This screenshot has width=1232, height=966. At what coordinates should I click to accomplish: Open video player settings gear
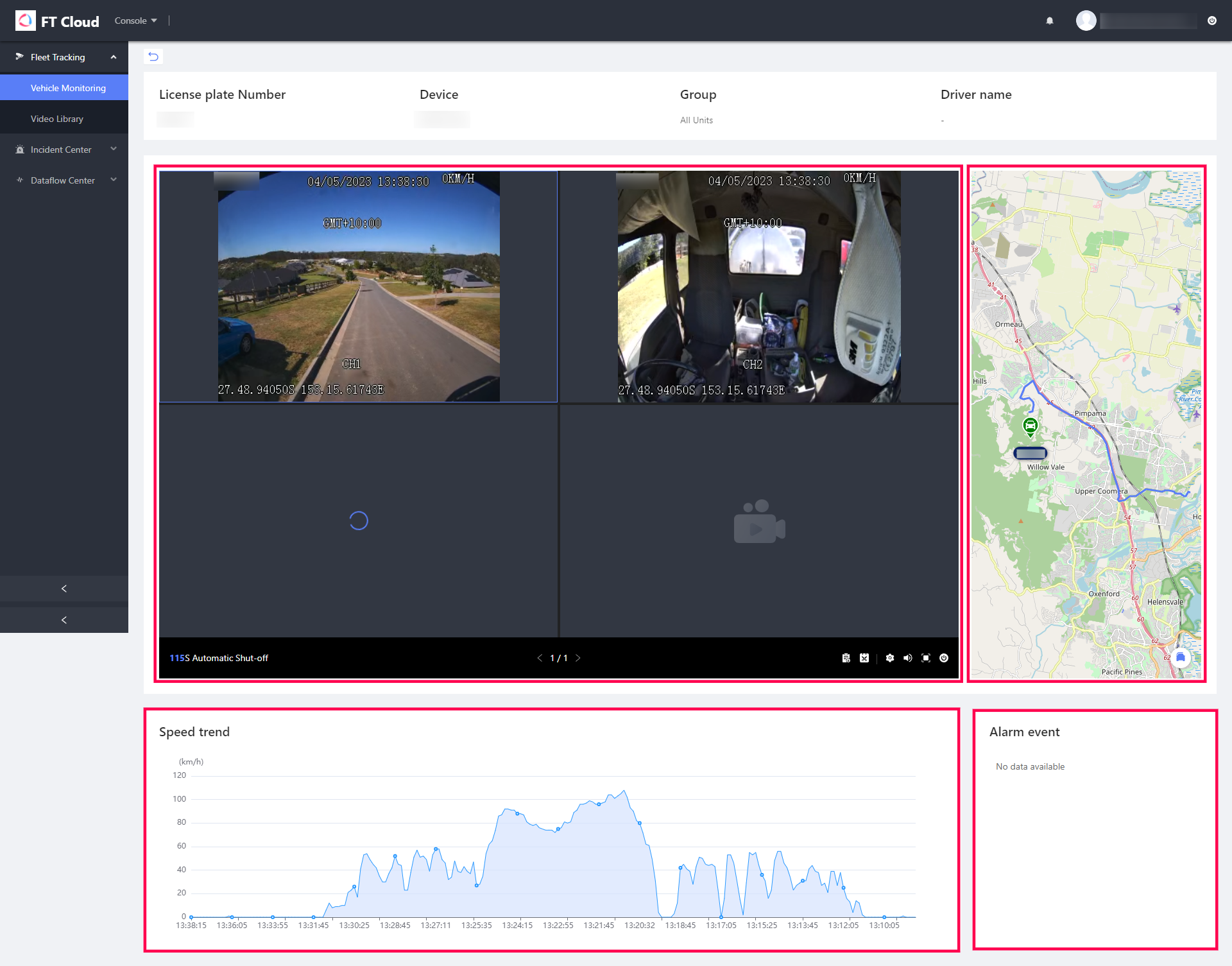point(890,658)
